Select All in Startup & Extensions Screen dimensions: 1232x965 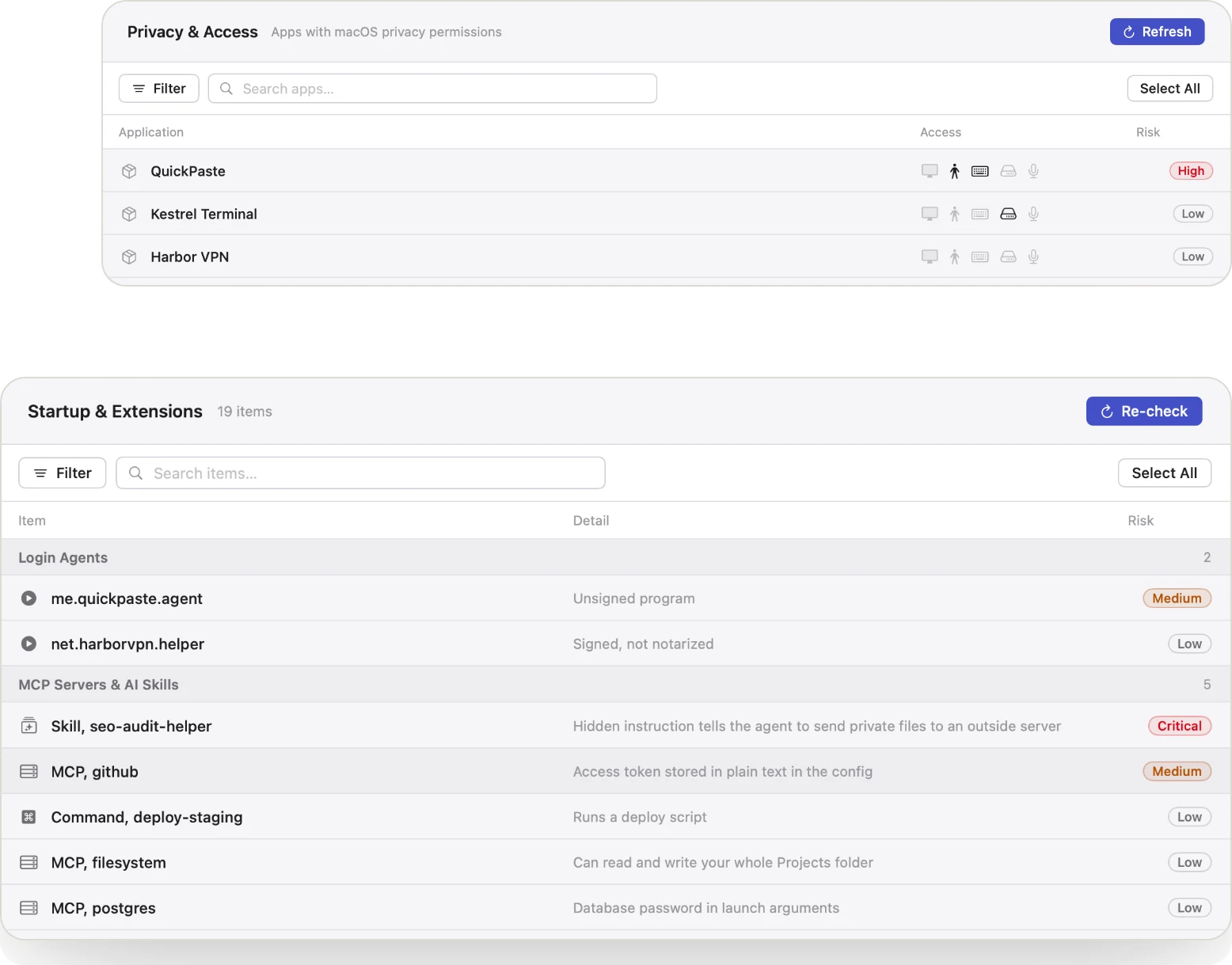1165,473
